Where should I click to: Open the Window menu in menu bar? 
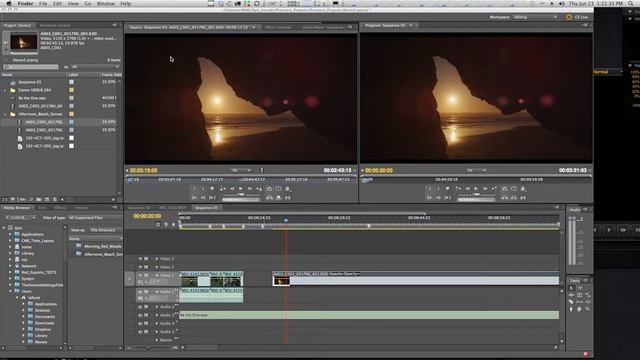pos(105,3)
